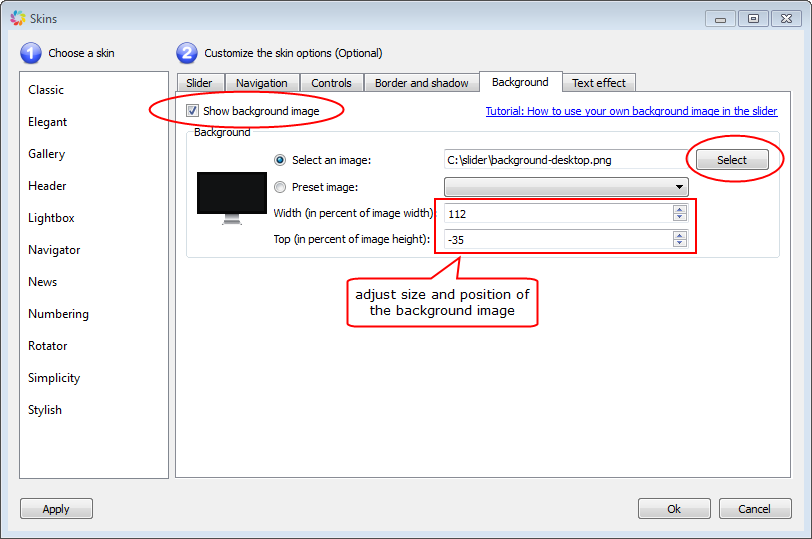This screenshot has width=812, height=539.
Task: Open the Preset image dropdown list
Action: pyautogui.click(x=566, y=187)
